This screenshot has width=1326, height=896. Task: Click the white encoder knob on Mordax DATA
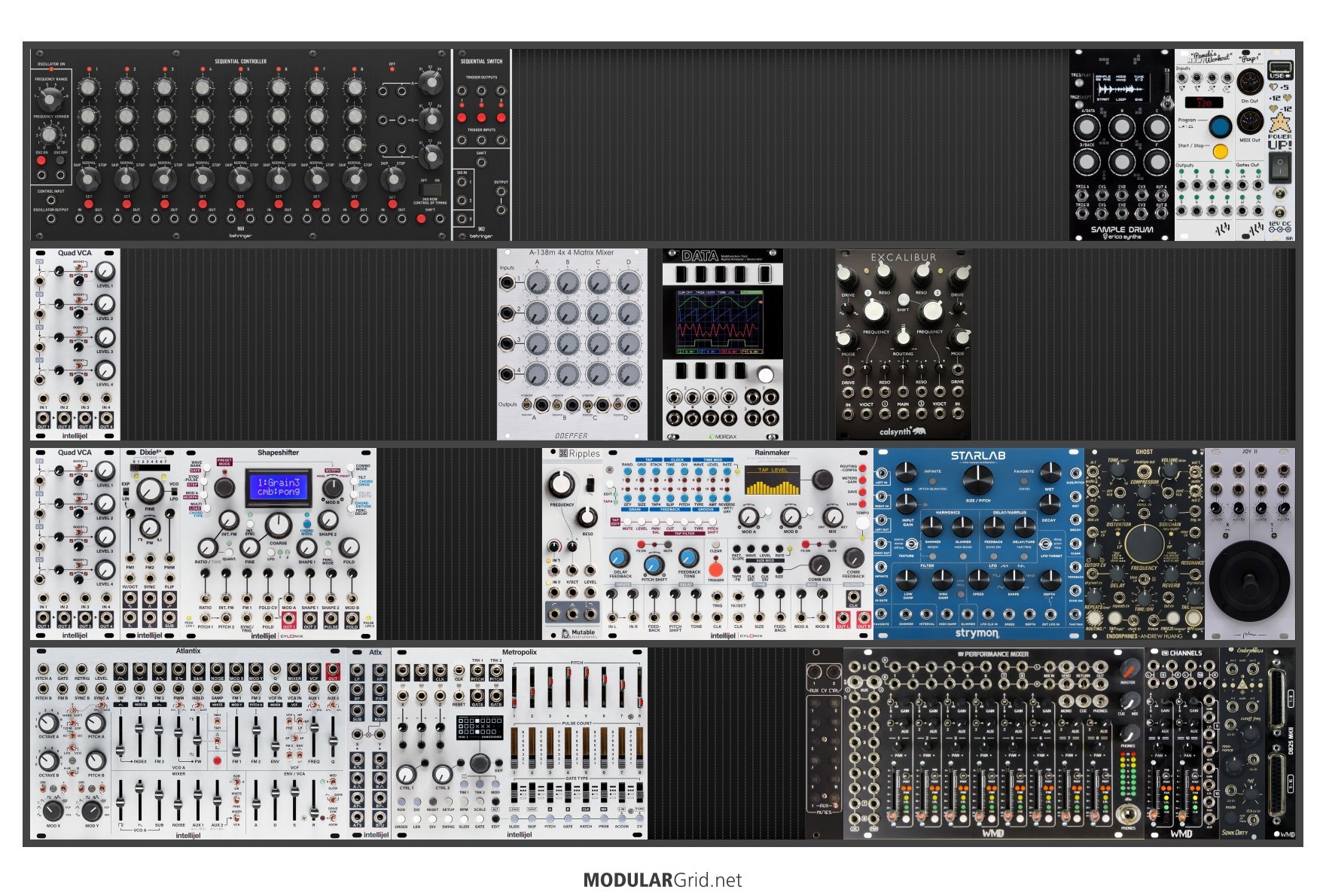click(766, 375)
